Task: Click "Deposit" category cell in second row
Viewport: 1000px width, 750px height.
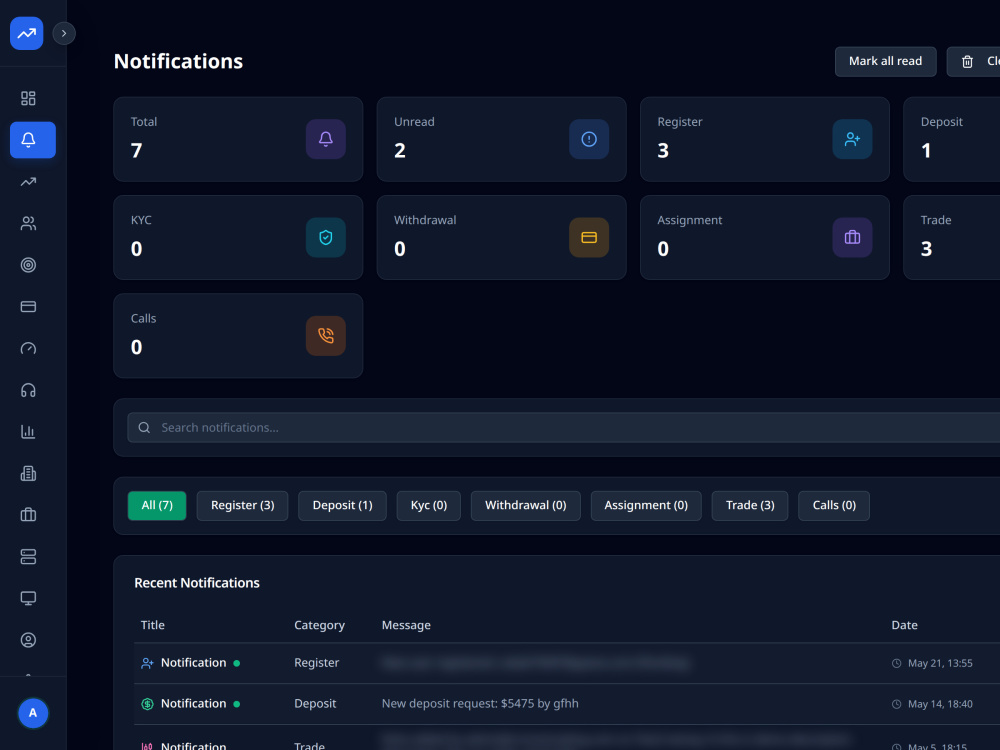Action: click(315, 703)
